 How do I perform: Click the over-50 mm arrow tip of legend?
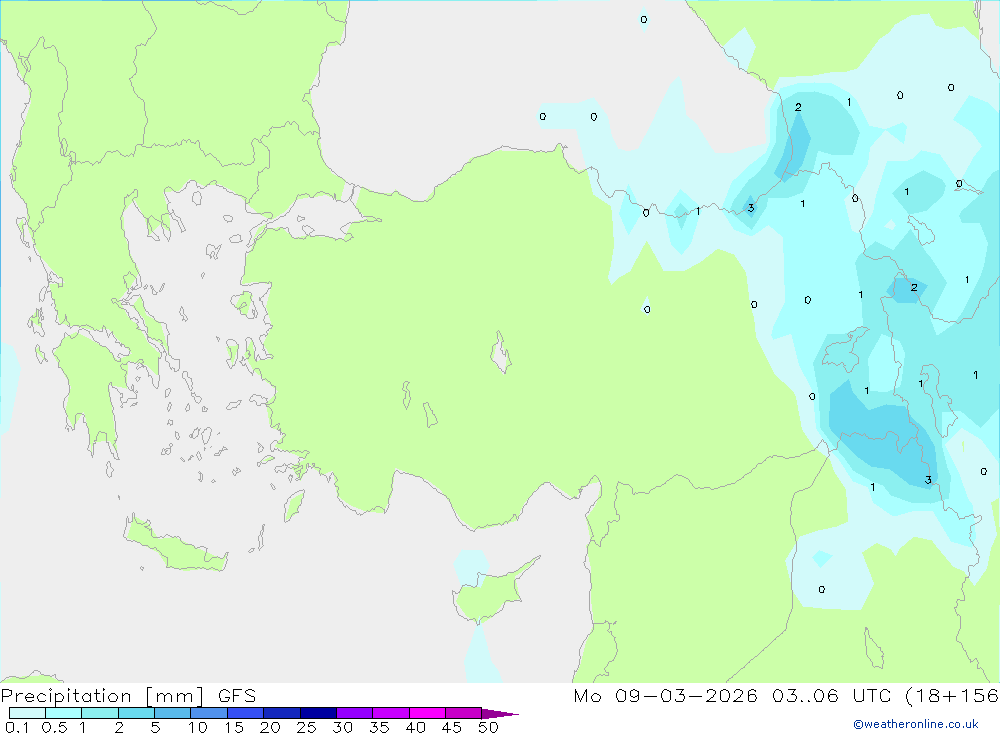[500, 714]
